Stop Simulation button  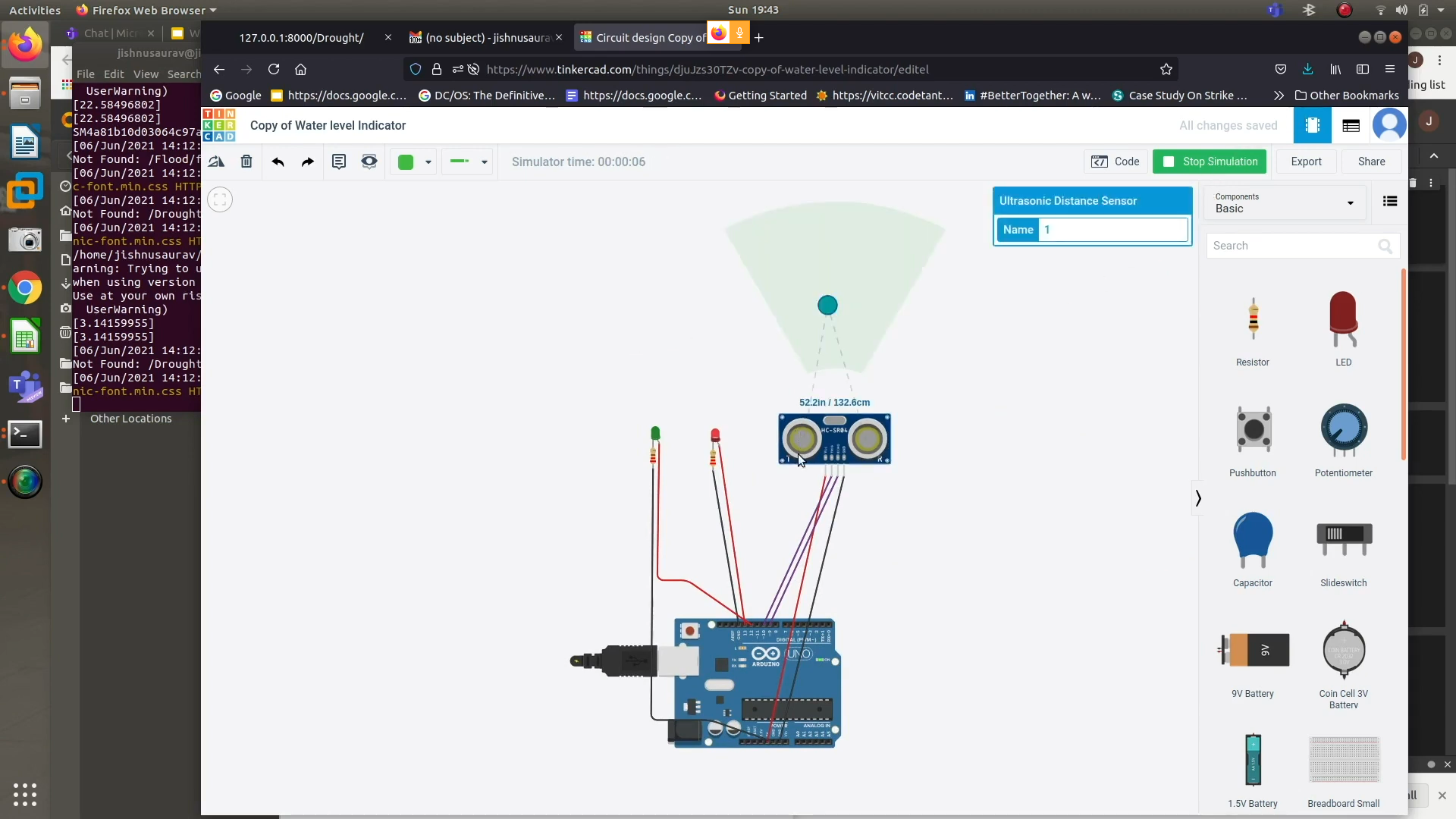(x=1210, y=162)
